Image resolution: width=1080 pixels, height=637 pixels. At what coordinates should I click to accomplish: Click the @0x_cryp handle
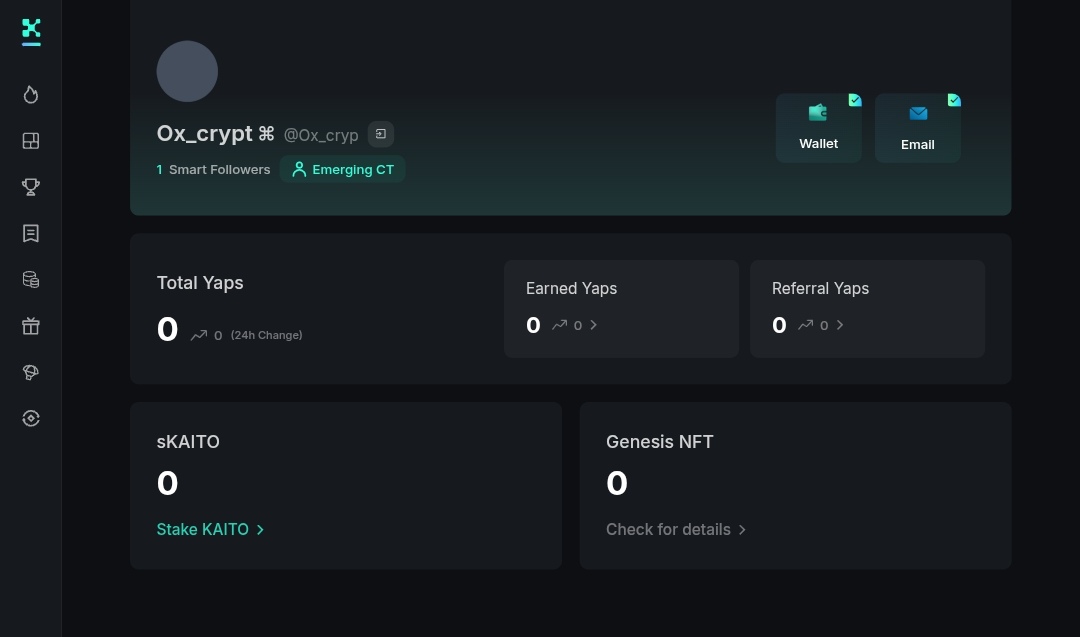tap(321, 135)
